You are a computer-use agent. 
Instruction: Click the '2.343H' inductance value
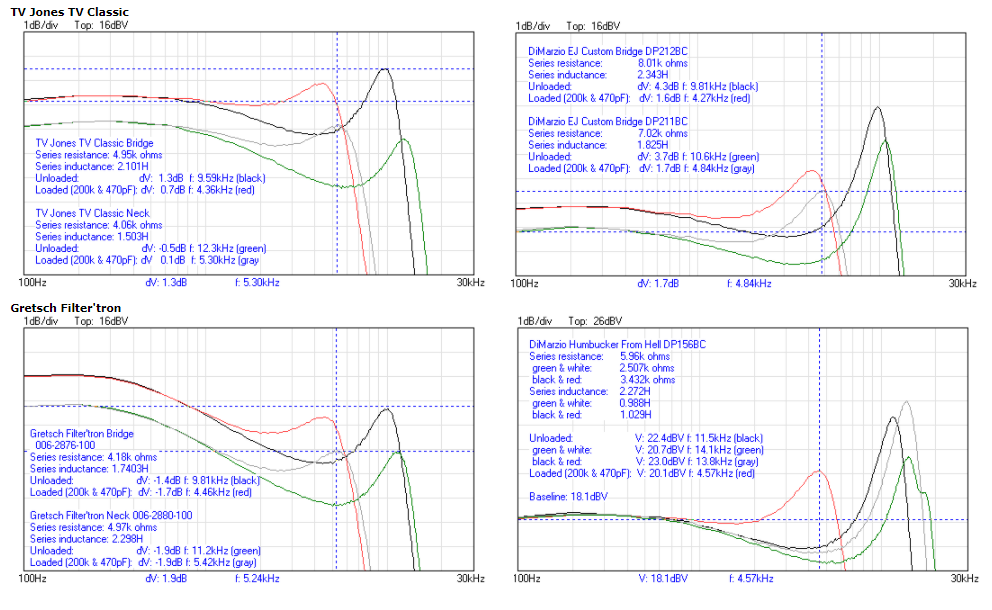(653, 75)
